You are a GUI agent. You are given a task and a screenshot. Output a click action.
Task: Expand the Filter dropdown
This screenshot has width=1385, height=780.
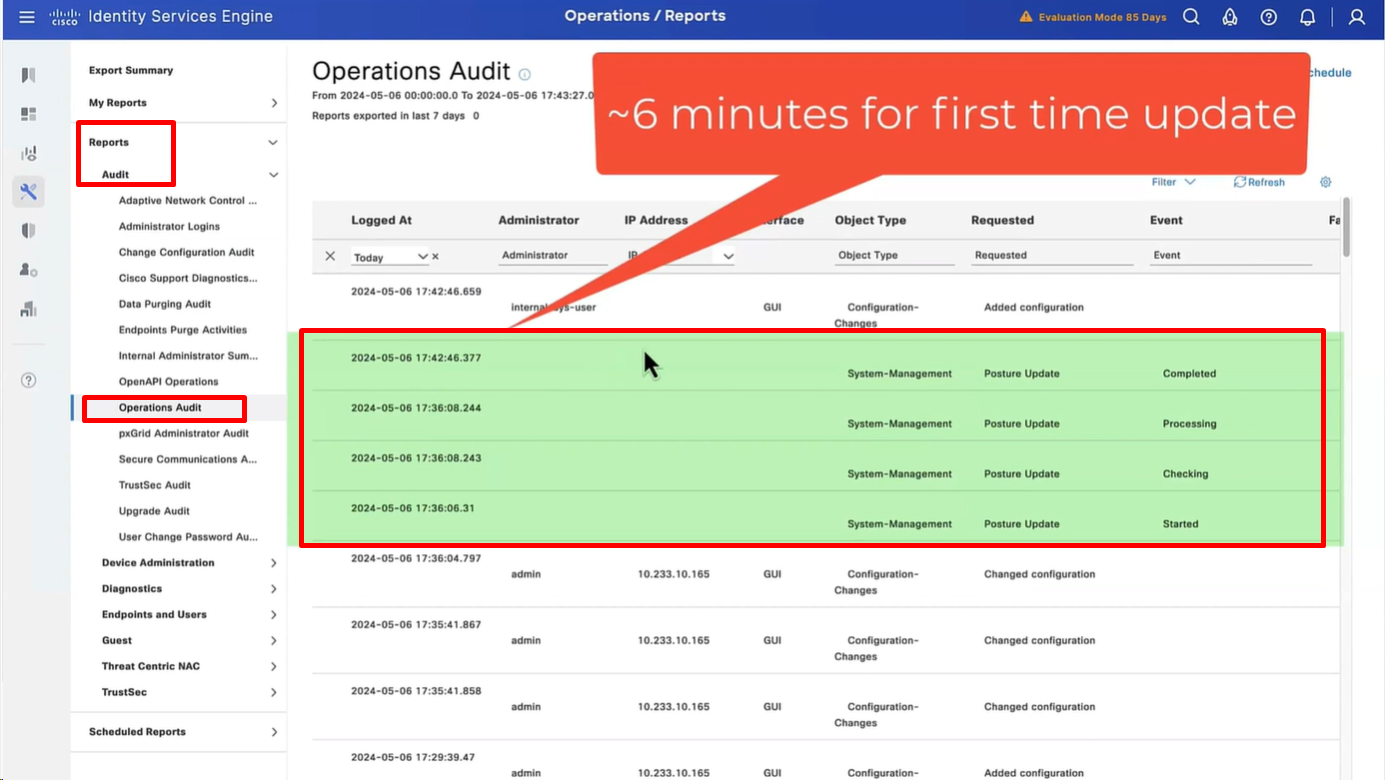pos(1173,182)
